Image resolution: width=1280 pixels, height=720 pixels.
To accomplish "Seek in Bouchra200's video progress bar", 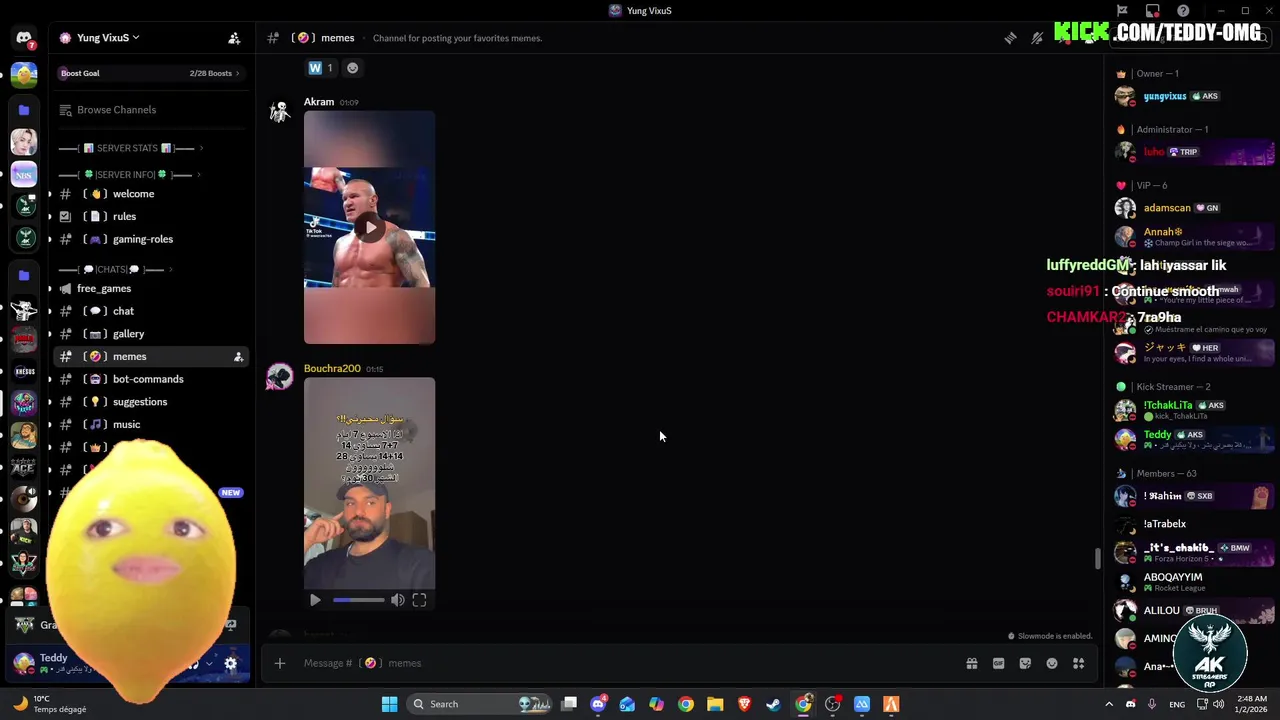I will pos(358,600).
